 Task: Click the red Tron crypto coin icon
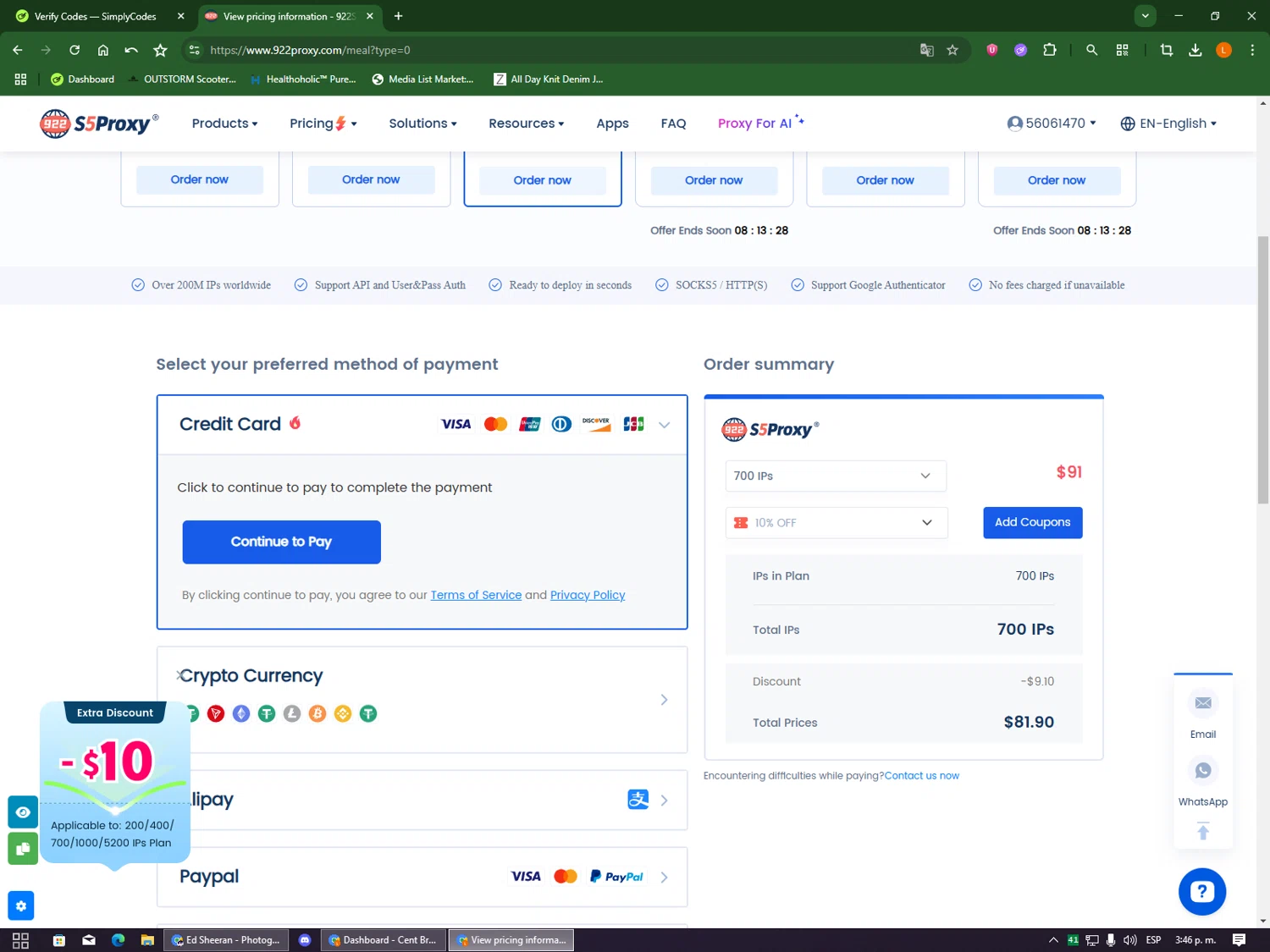point(216,714)
